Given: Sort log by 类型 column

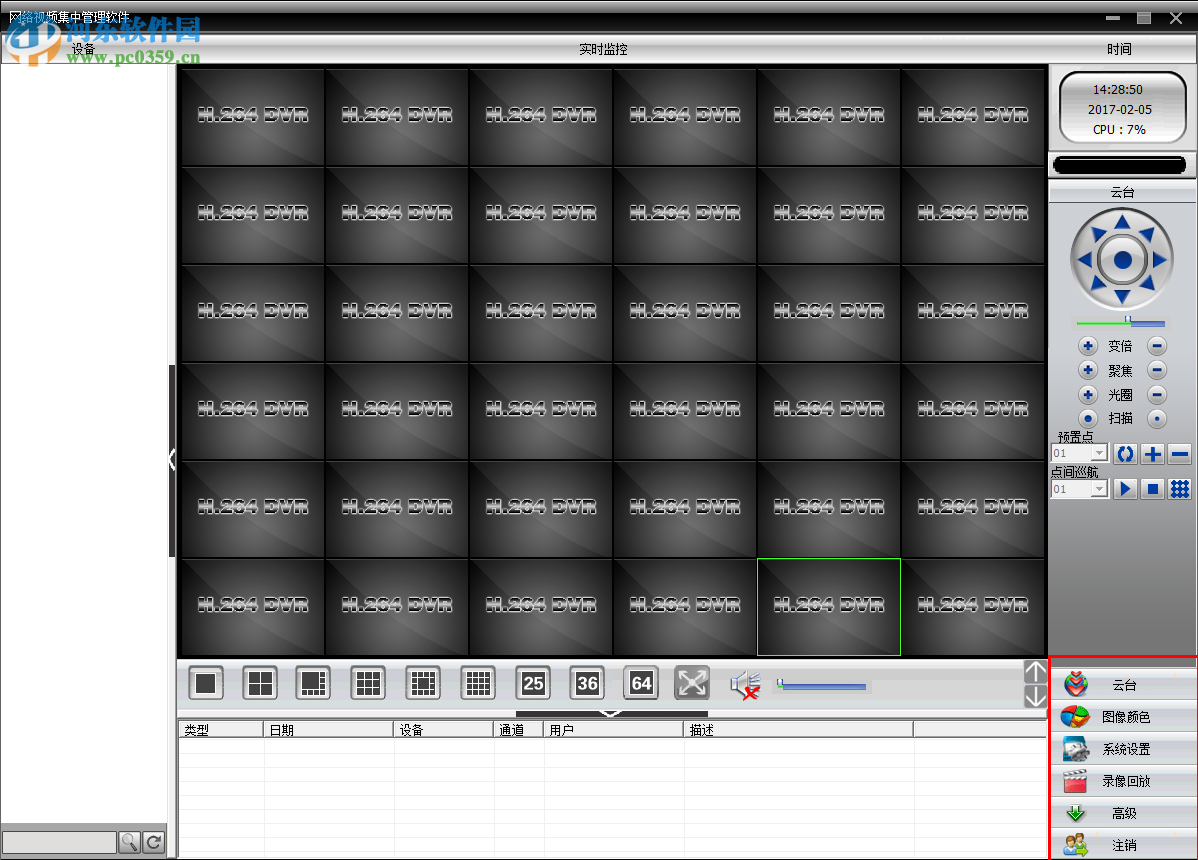Looking at the screenshot, I should click(221, 730).
